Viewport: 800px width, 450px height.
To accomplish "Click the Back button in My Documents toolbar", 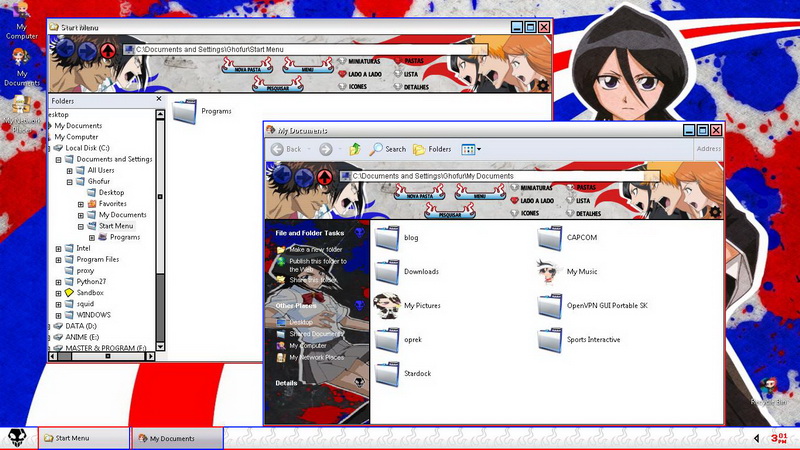I will [x=287, y=149].
